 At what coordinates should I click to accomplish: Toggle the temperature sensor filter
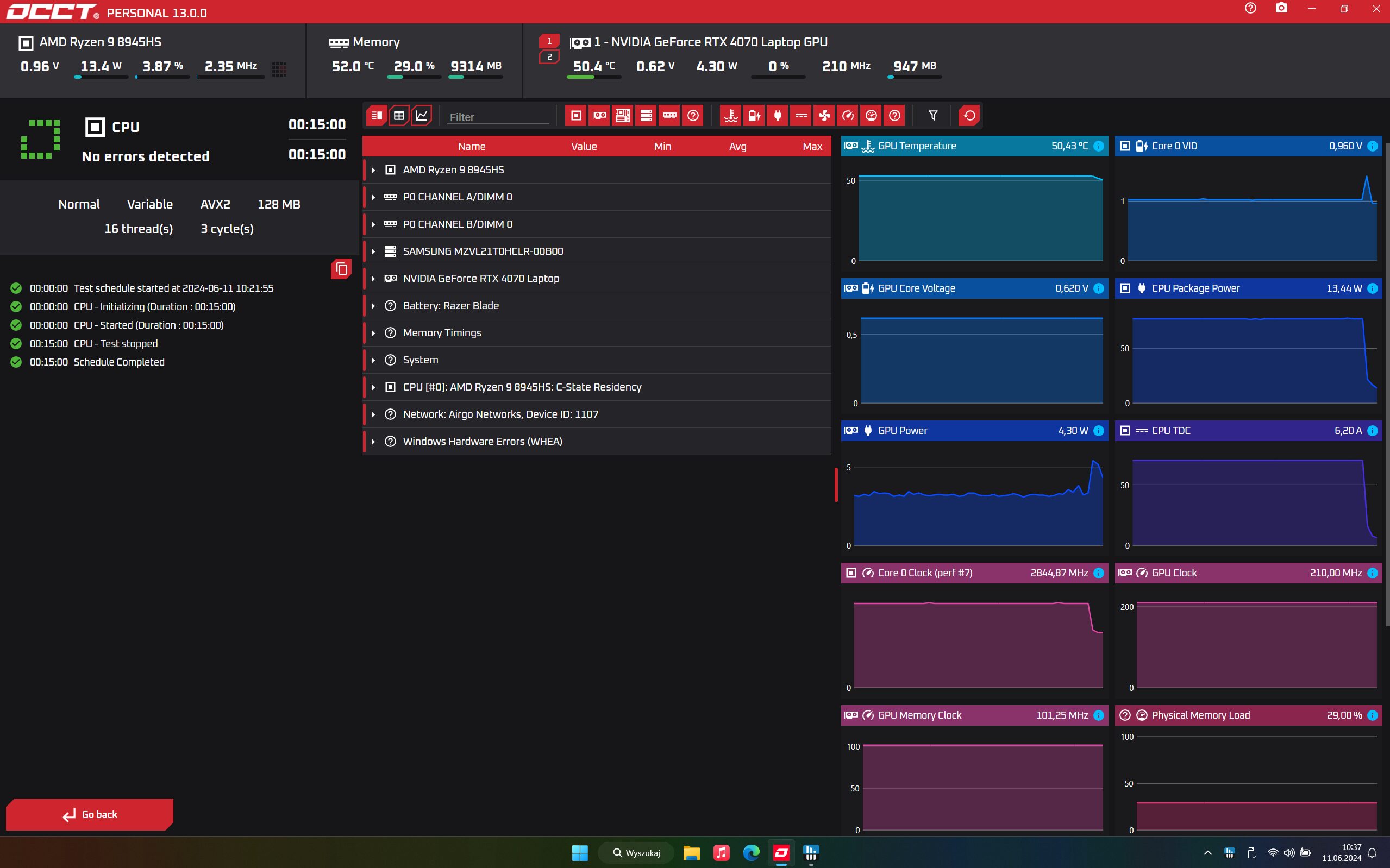coord(731,115)
